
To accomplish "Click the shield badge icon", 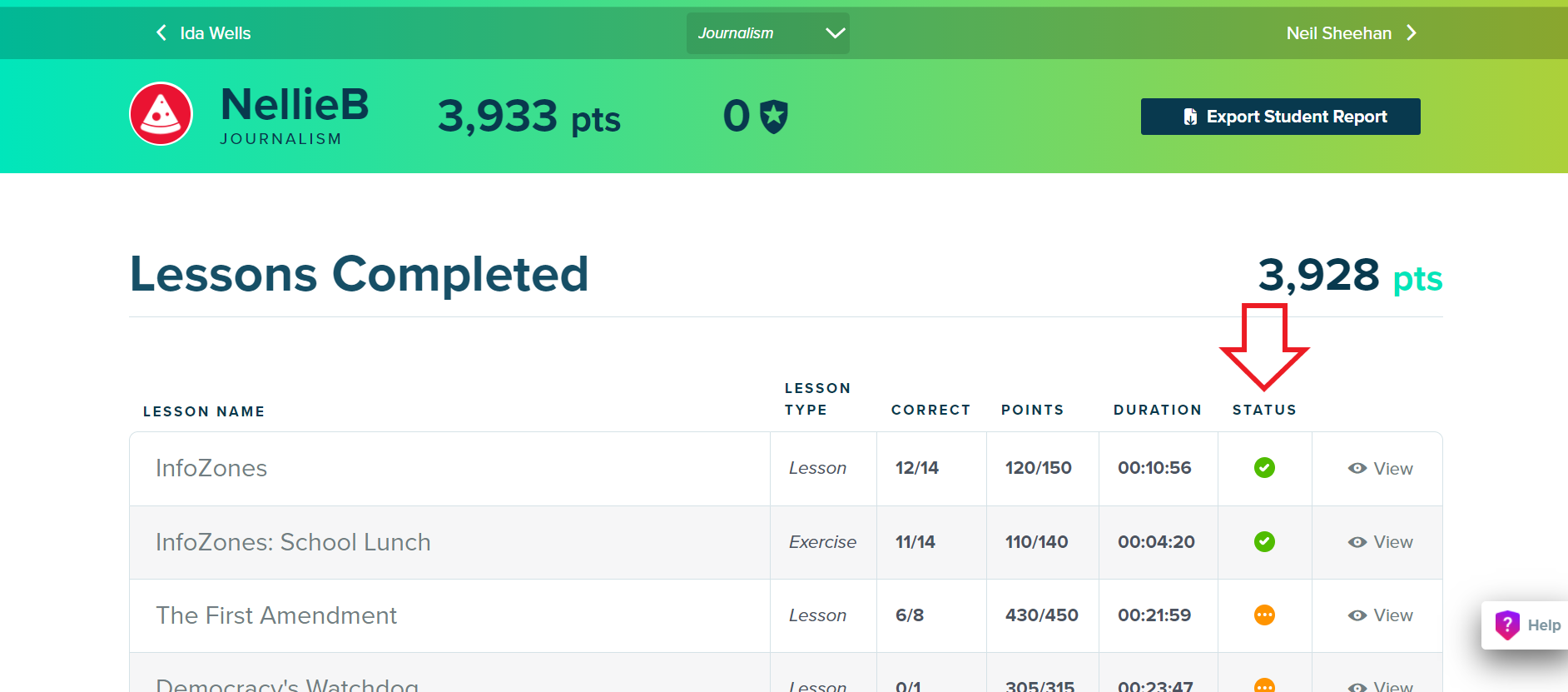I will [774, 116].
